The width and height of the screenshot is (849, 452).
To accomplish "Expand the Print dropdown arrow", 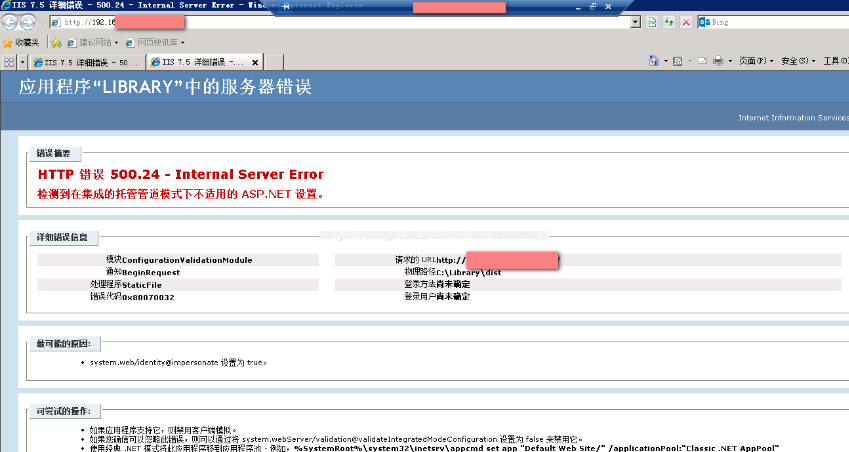I will point(730,61).
